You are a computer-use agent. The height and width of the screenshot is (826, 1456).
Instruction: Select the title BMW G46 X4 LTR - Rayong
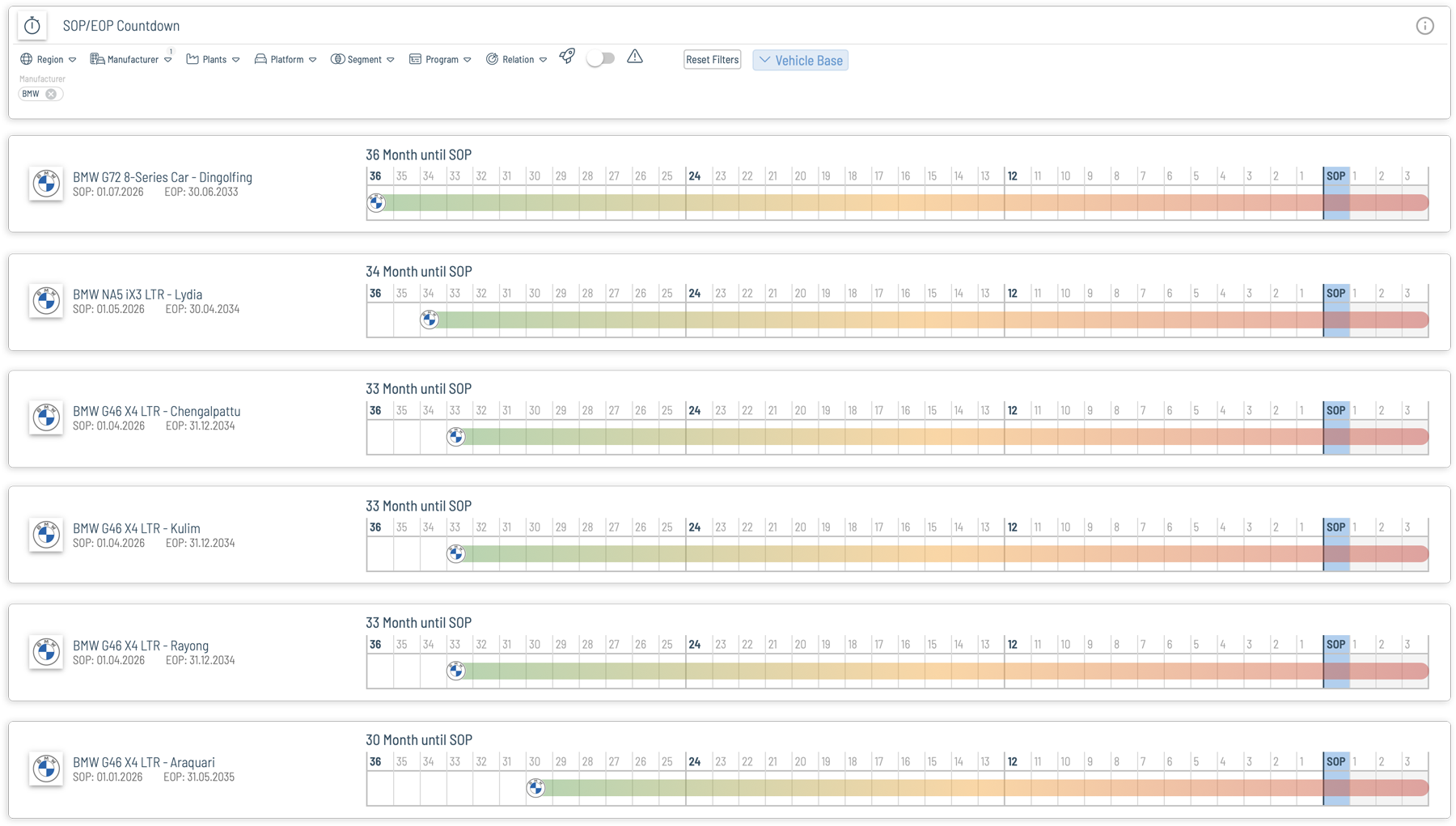(141, 646)
